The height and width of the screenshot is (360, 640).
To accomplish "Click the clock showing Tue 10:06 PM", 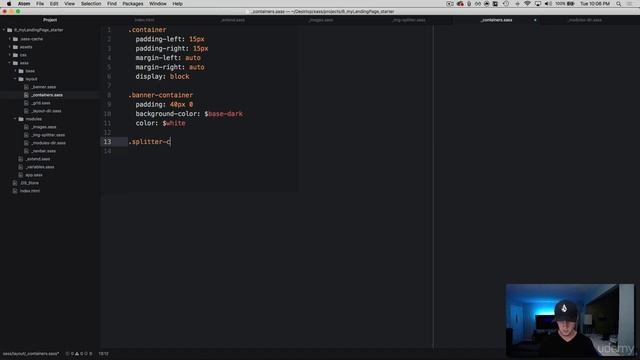I will coord(595,4).
